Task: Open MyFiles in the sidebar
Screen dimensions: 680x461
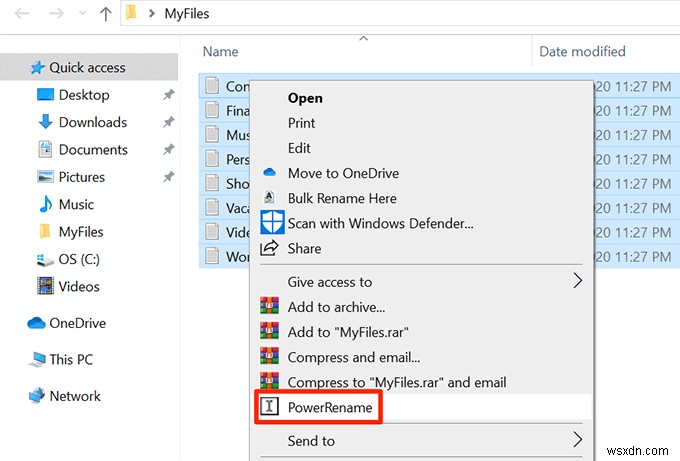Action: pos(81,232)
